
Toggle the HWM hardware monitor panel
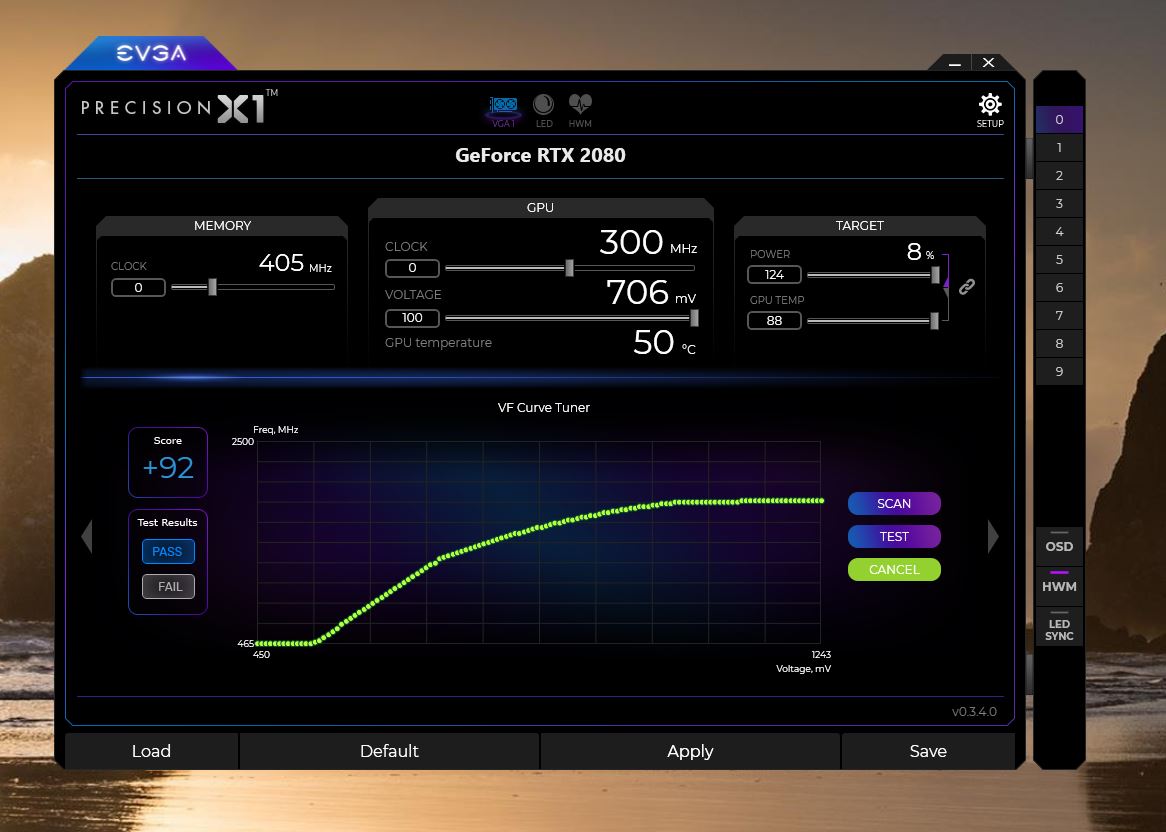click(1059, 585)
